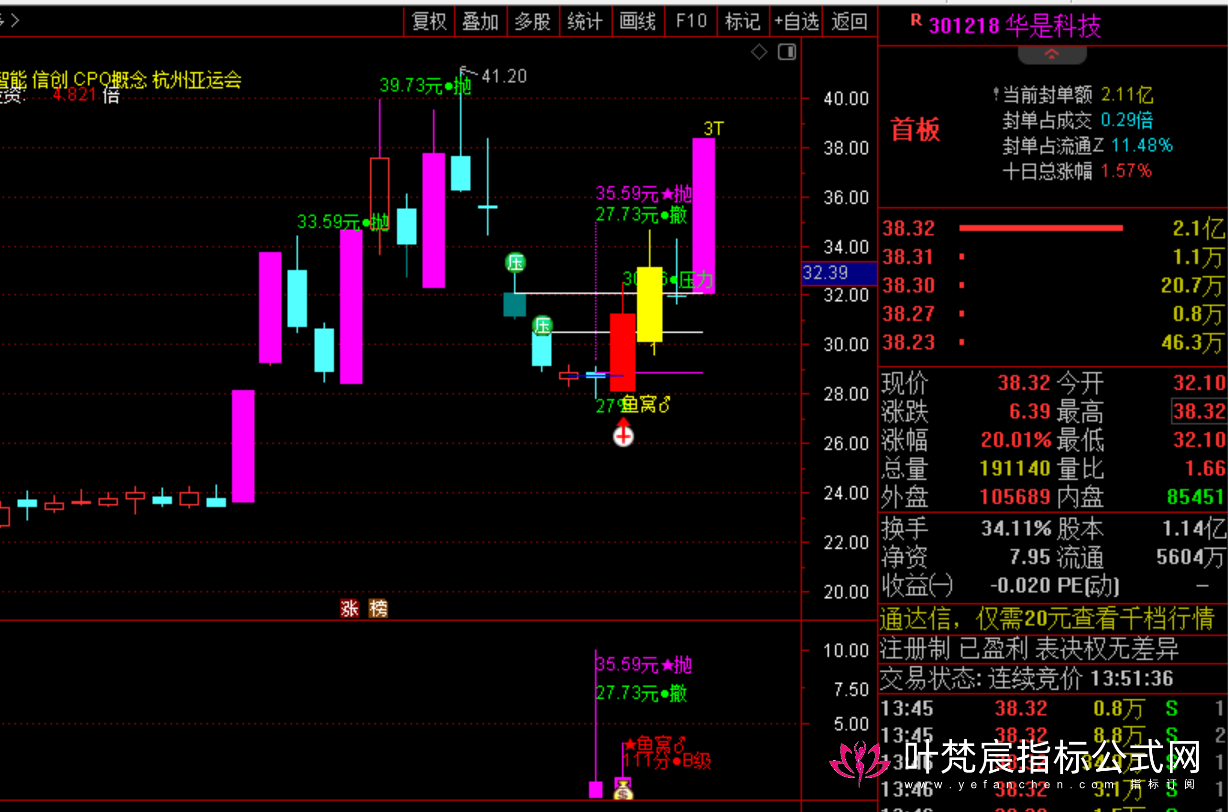Viewport: 1229px width, 812px height.
Task: Click the magenta square at indicator bottom
Action: [596, 790]
